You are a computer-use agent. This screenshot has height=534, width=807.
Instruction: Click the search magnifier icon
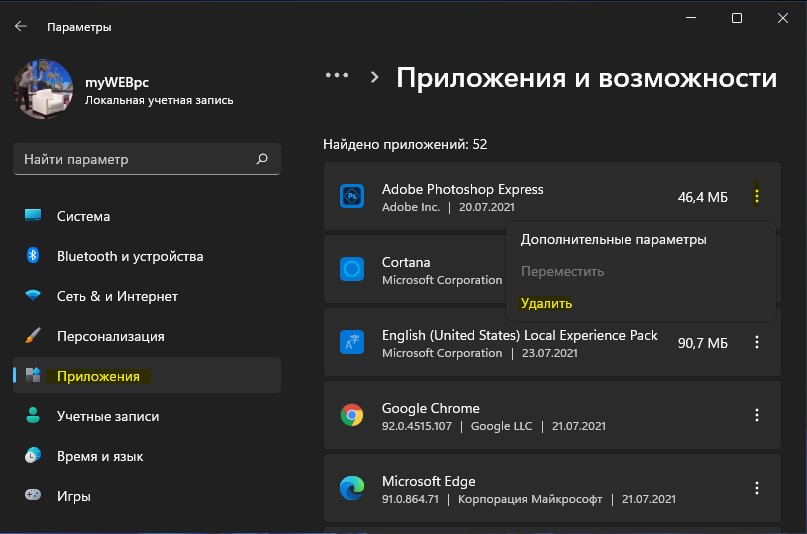(x=262, y=159)
